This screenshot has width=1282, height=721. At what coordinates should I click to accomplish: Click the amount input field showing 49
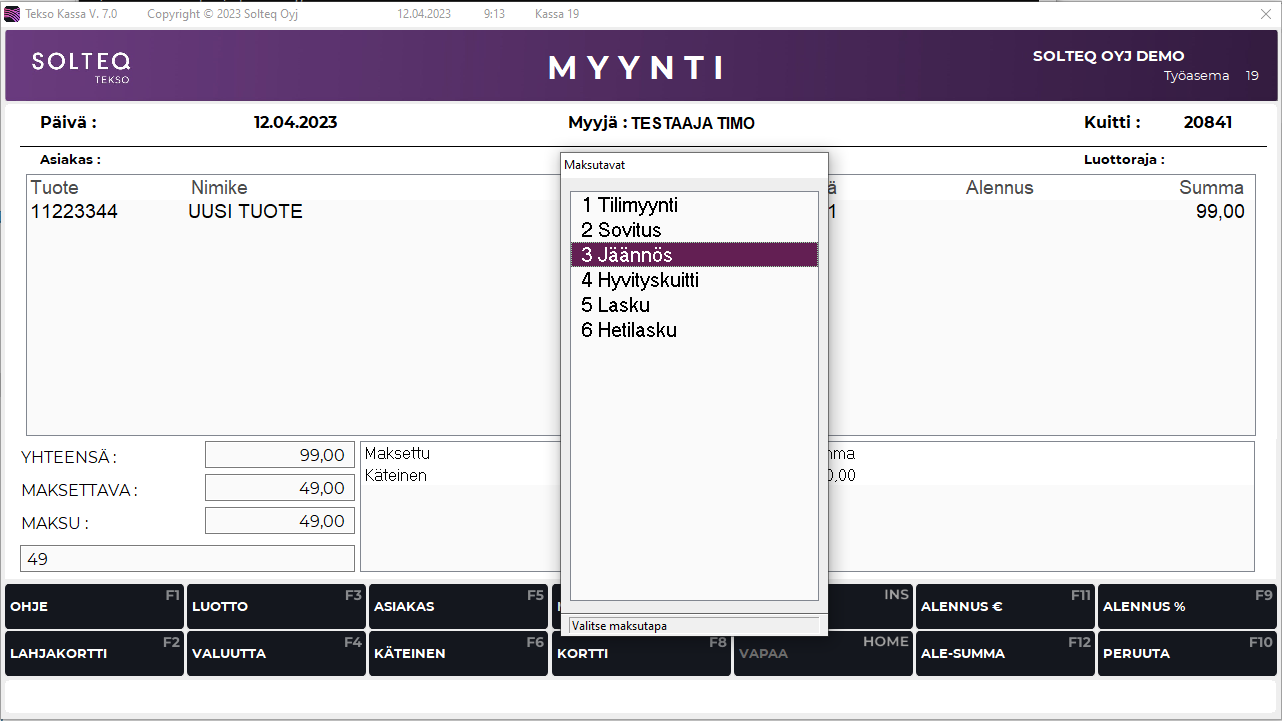tap(187, 559)
